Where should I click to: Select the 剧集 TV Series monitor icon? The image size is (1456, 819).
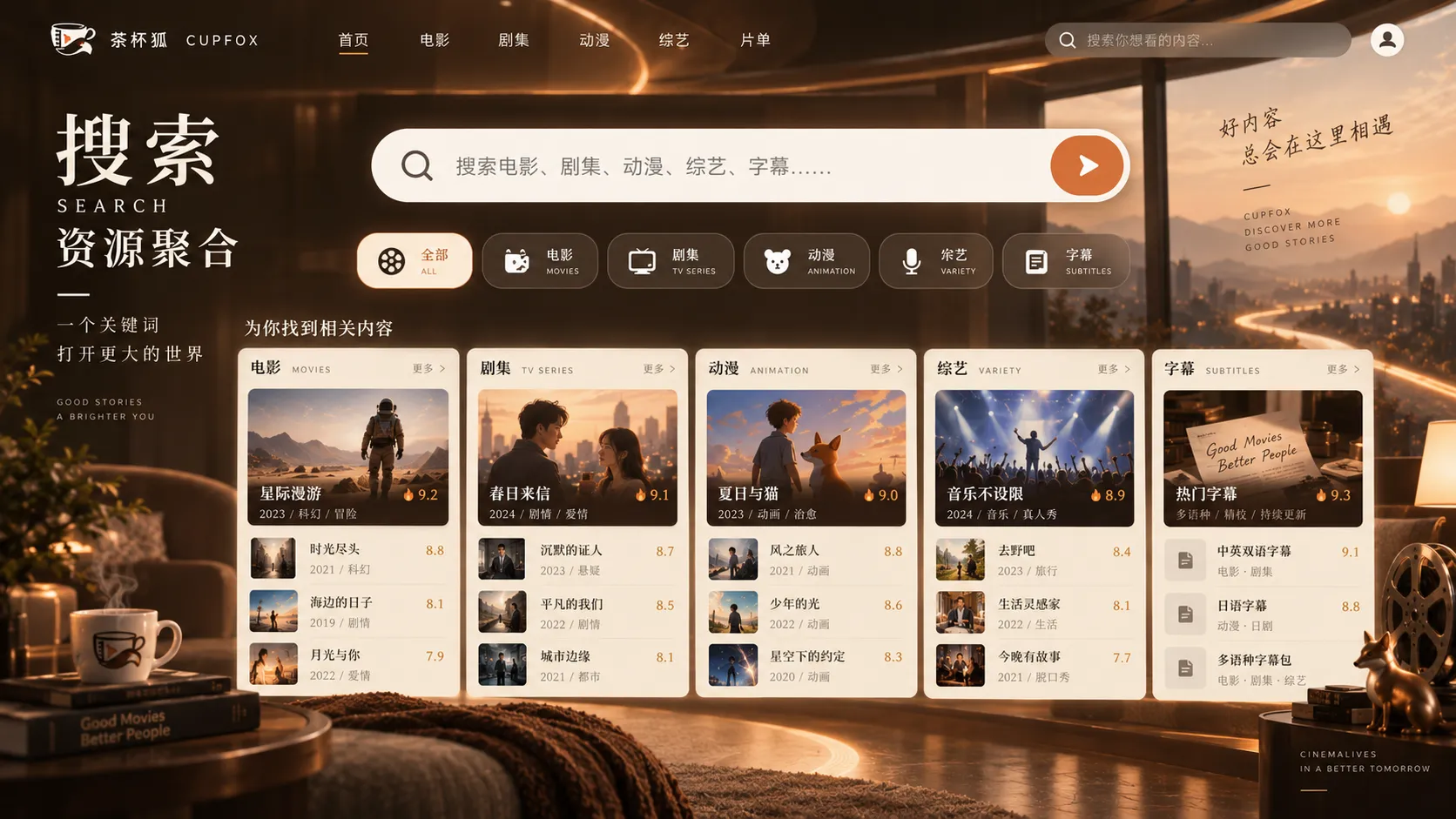(x=642, y=261)
